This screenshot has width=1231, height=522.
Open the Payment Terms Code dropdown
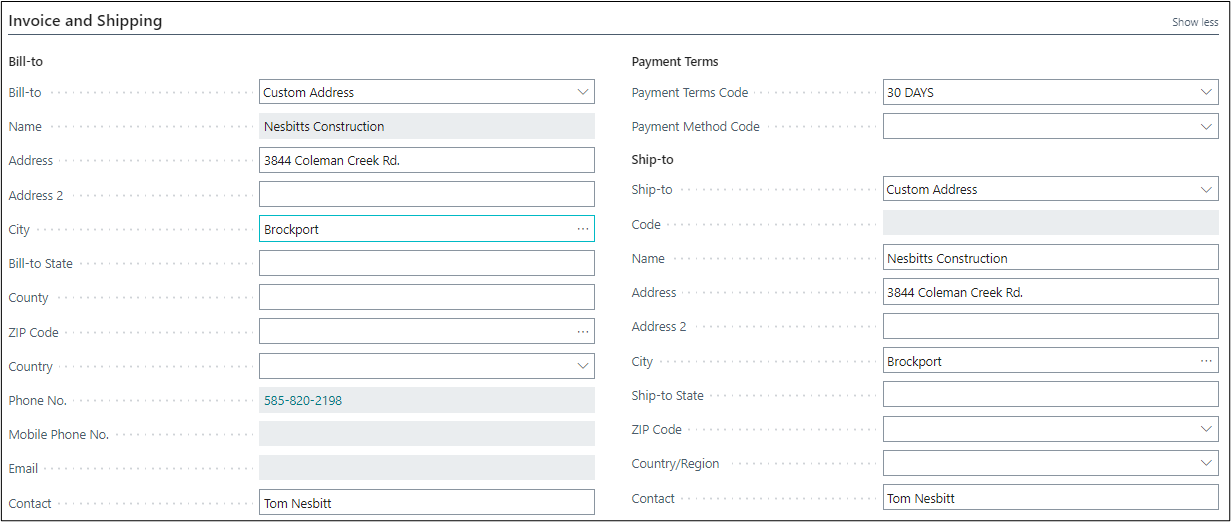1207,92
